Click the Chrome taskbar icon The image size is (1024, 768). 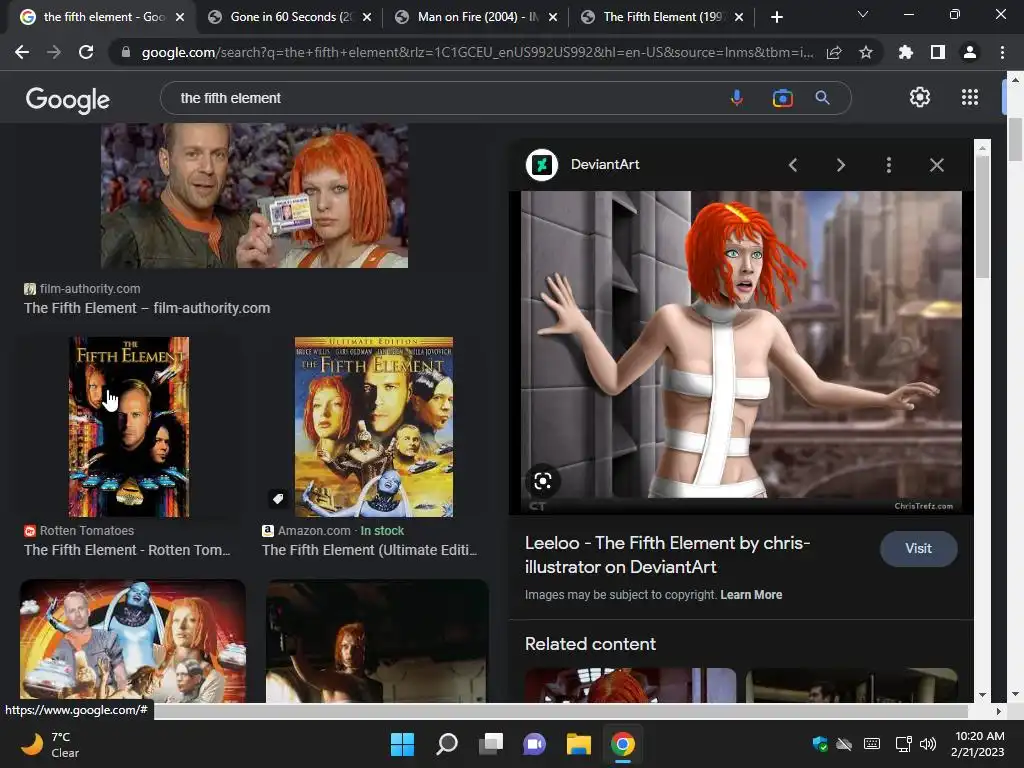click(x=622, y=744)
